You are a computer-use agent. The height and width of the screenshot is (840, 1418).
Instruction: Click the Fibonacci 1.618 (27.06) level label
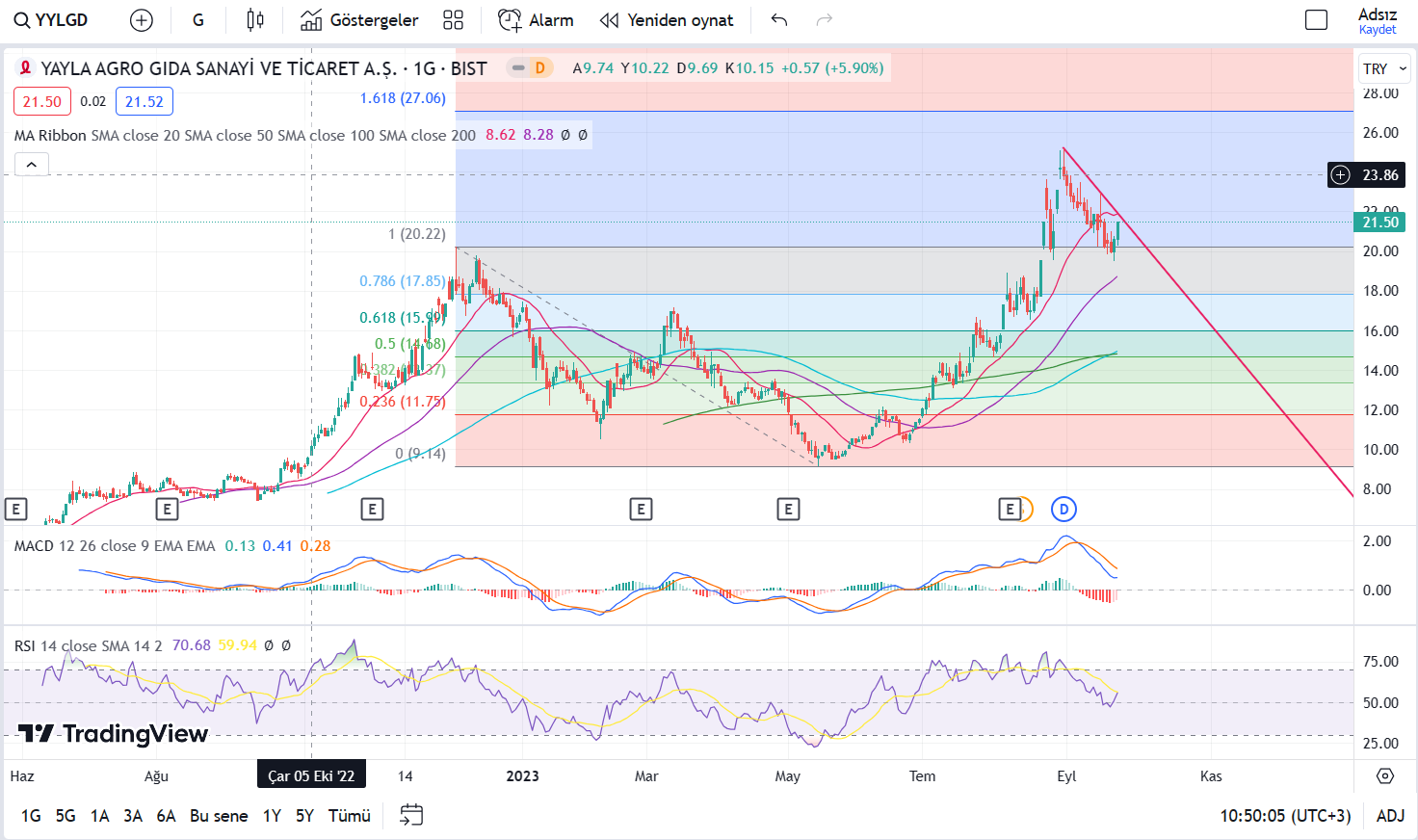click(x=403, y=98)
